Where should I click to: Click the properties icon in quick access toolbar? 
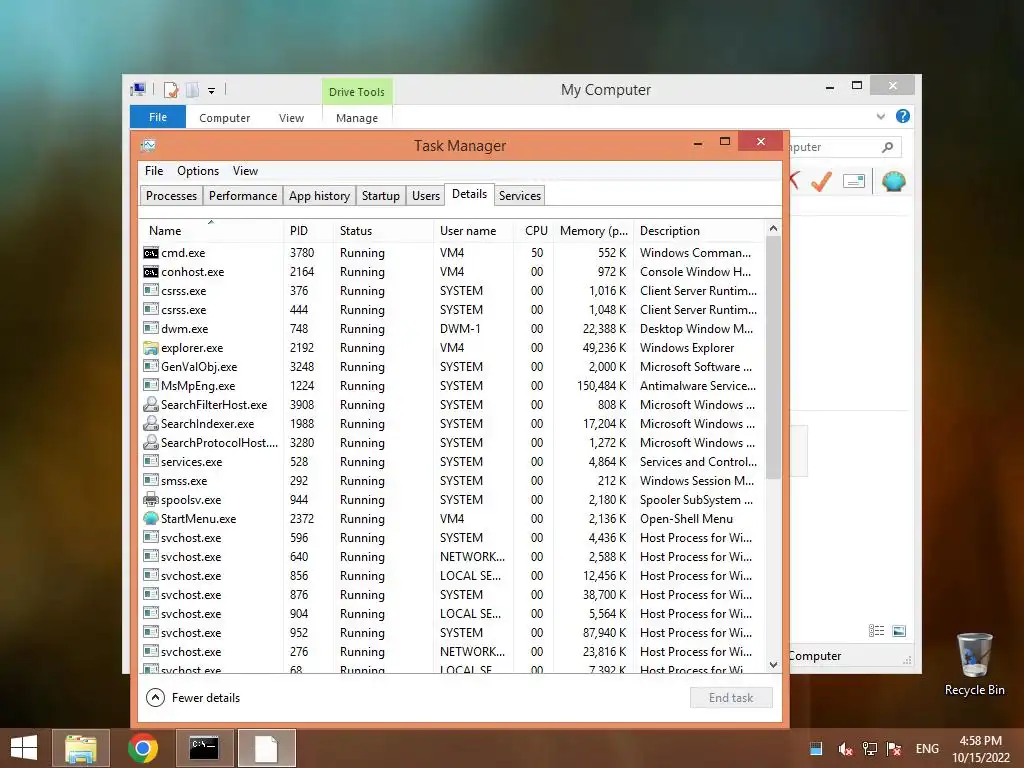tap(170, 89)
